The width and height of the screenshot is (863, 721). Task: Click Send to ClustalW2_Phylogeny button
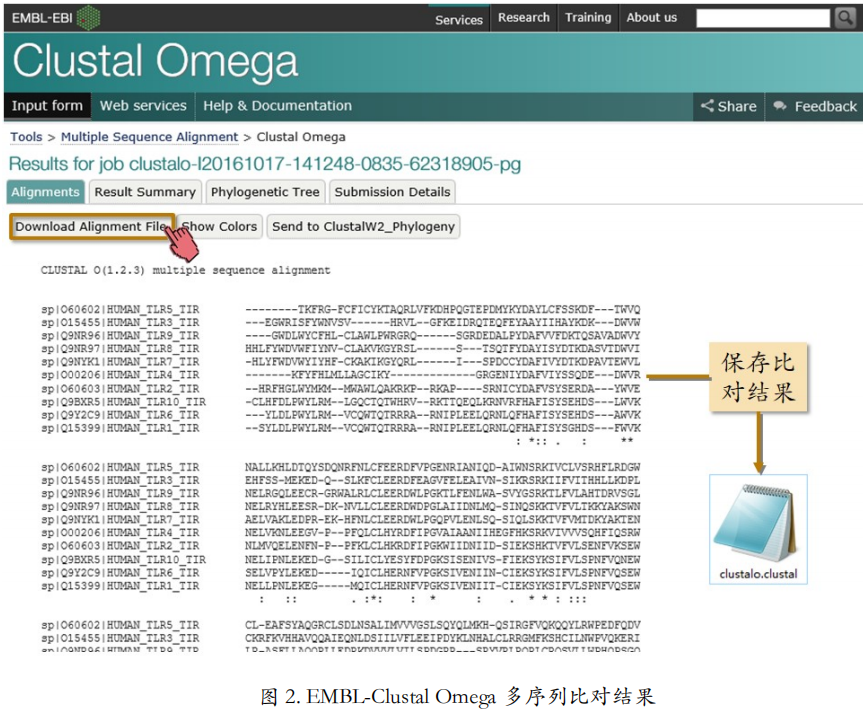(363, 227)
